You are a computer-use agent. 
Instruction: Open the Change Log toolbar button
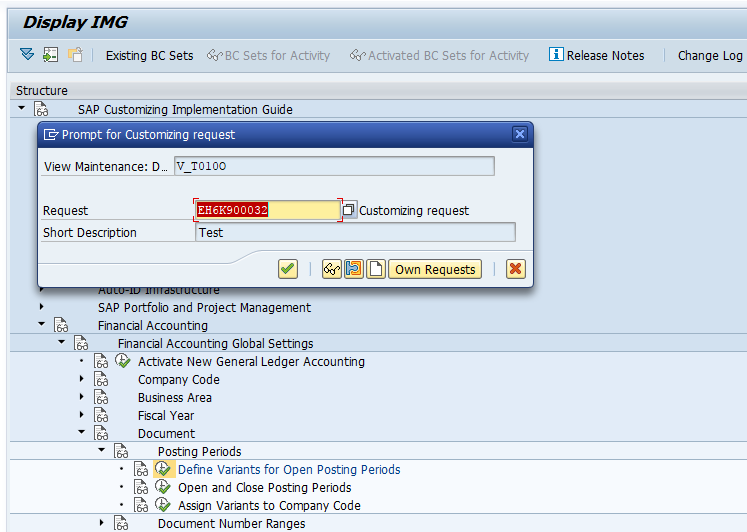click(709, 56)
